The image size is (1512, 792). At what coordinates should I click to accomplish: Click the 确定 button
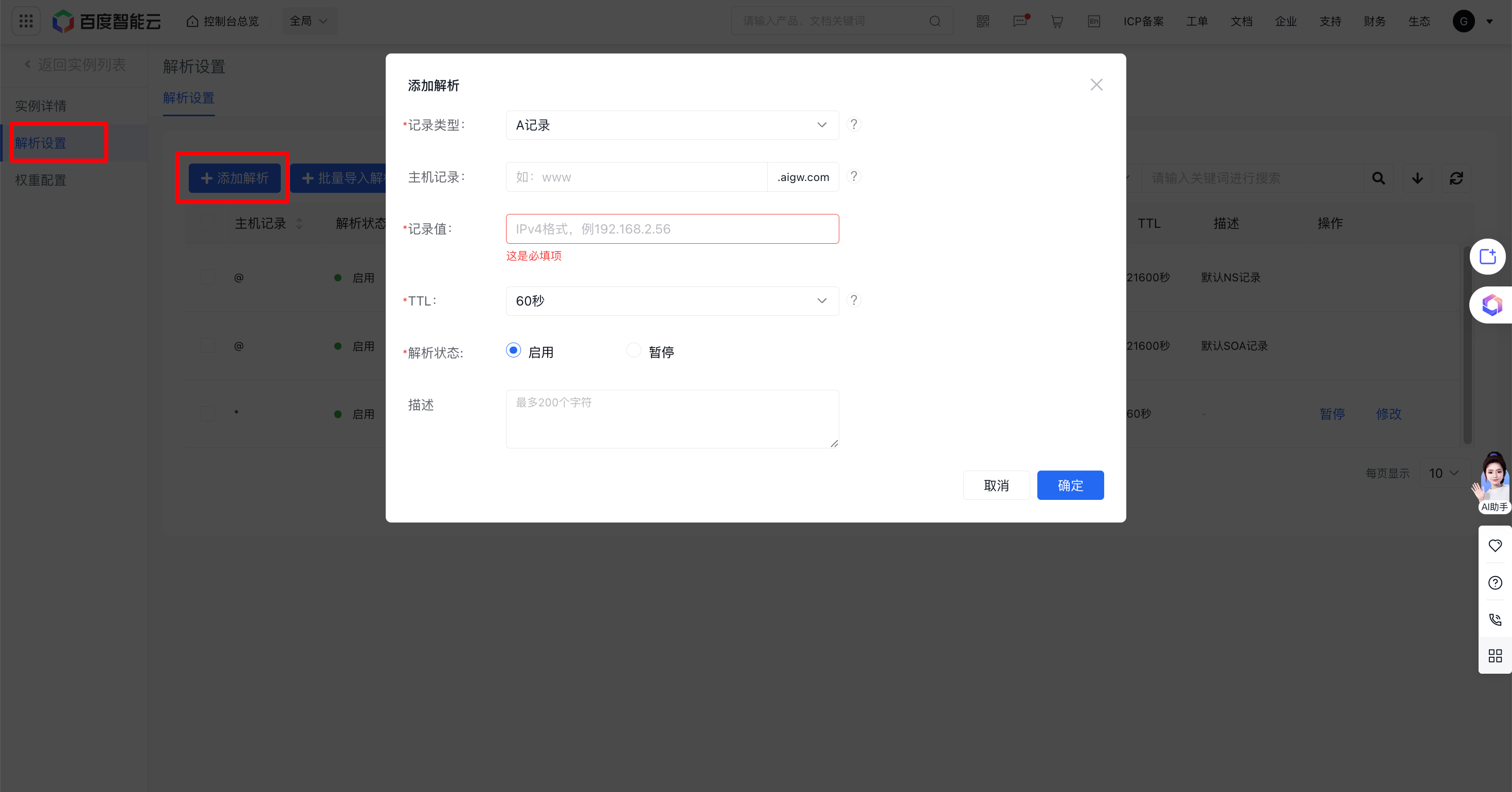tap(1069, 485)
